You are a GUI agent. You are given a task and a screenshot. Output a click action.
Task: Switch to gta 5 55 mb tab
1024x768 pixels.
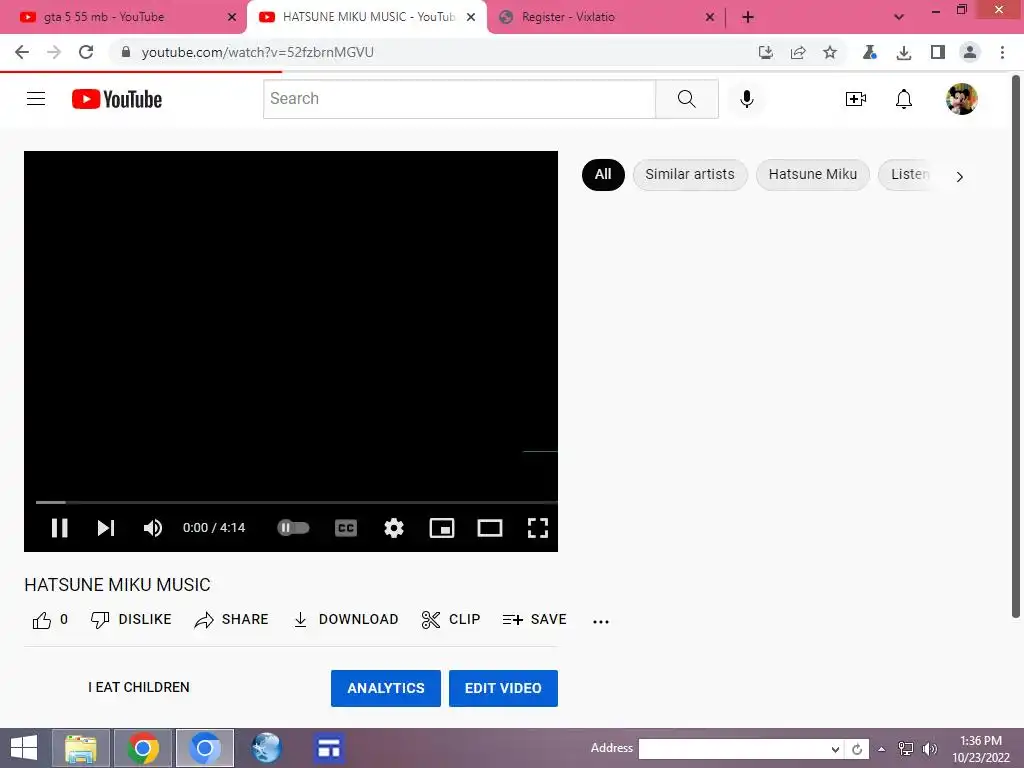pyautogui.click(x=123, y=17)
